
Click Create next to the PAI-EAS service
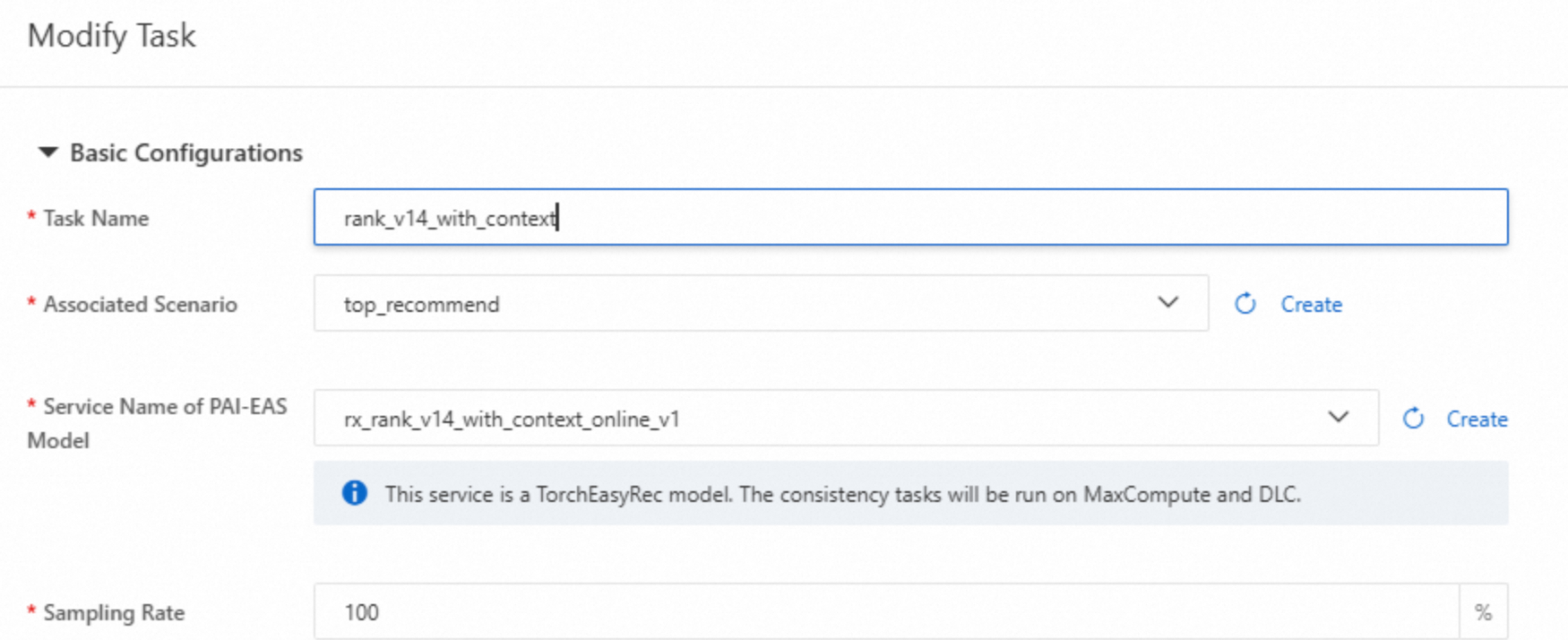[1477, 419]
